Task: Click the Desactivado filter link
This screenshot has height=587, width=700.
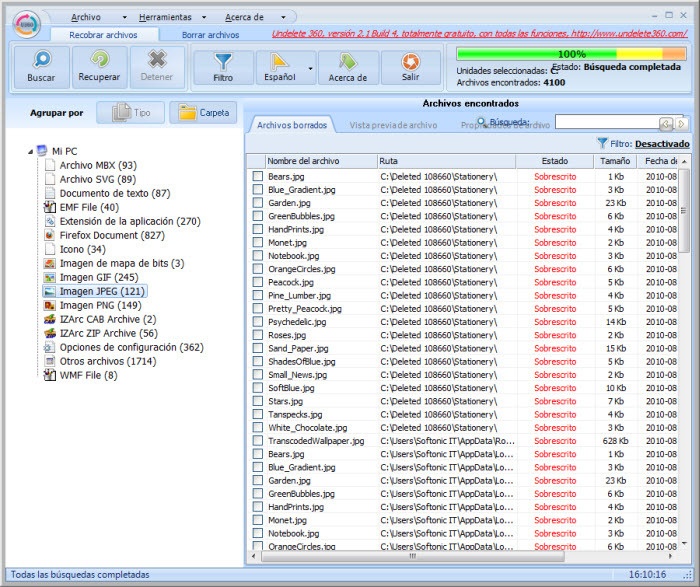Action: click(x=661, y=143)
